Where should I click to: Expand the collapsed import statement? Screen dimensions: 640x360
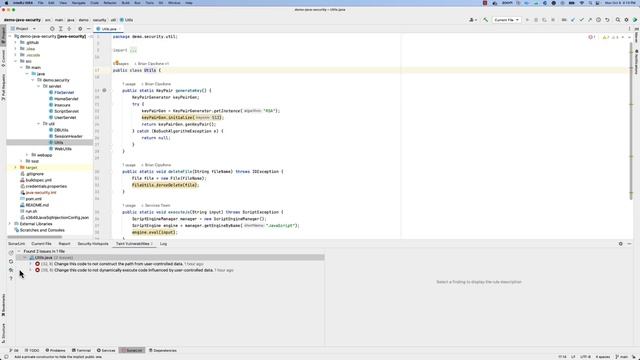[x=133, y=50]
